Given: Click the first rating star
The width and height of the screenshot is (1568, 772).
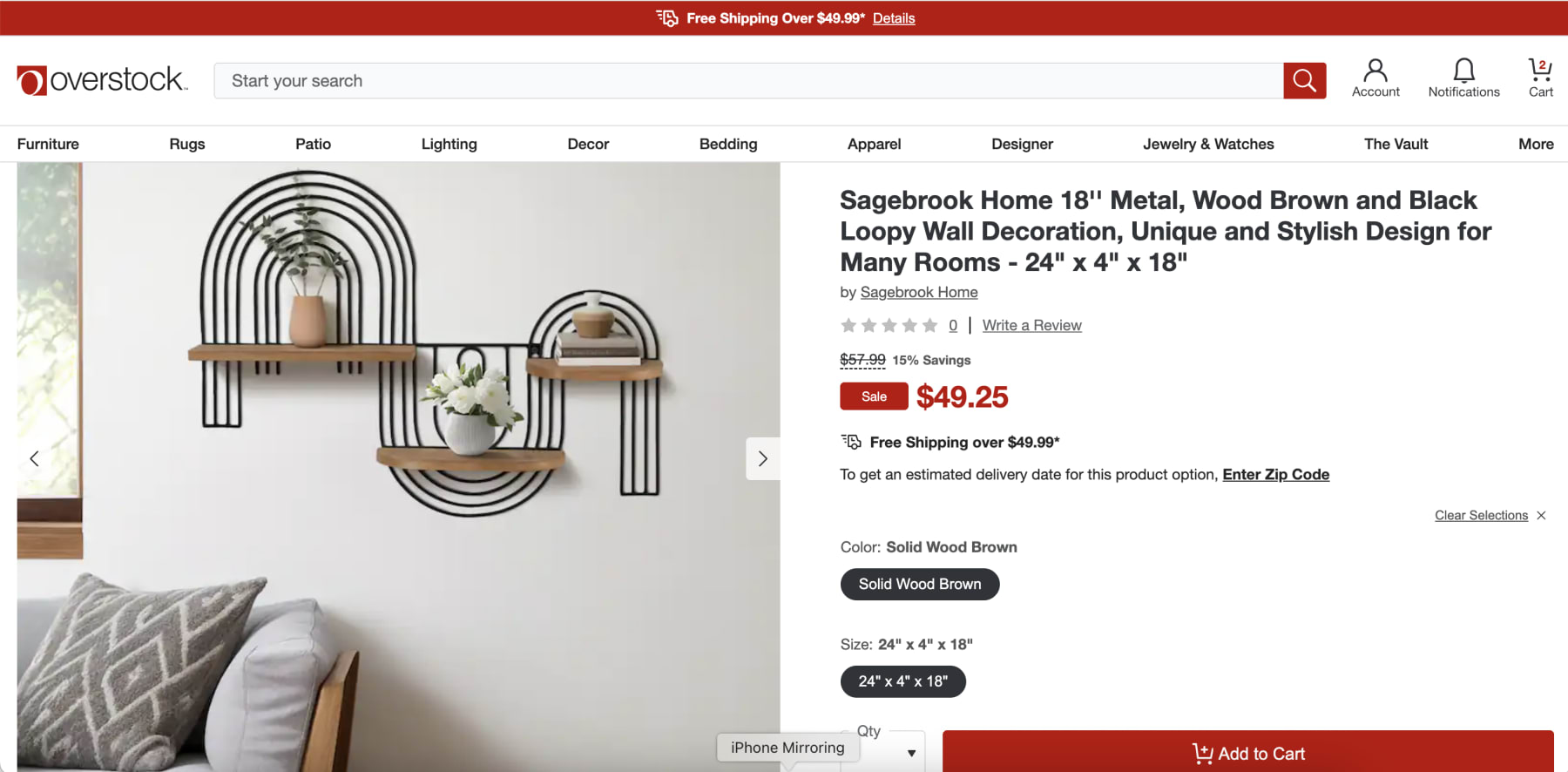Looking at the screenshot, I should 848,325.
